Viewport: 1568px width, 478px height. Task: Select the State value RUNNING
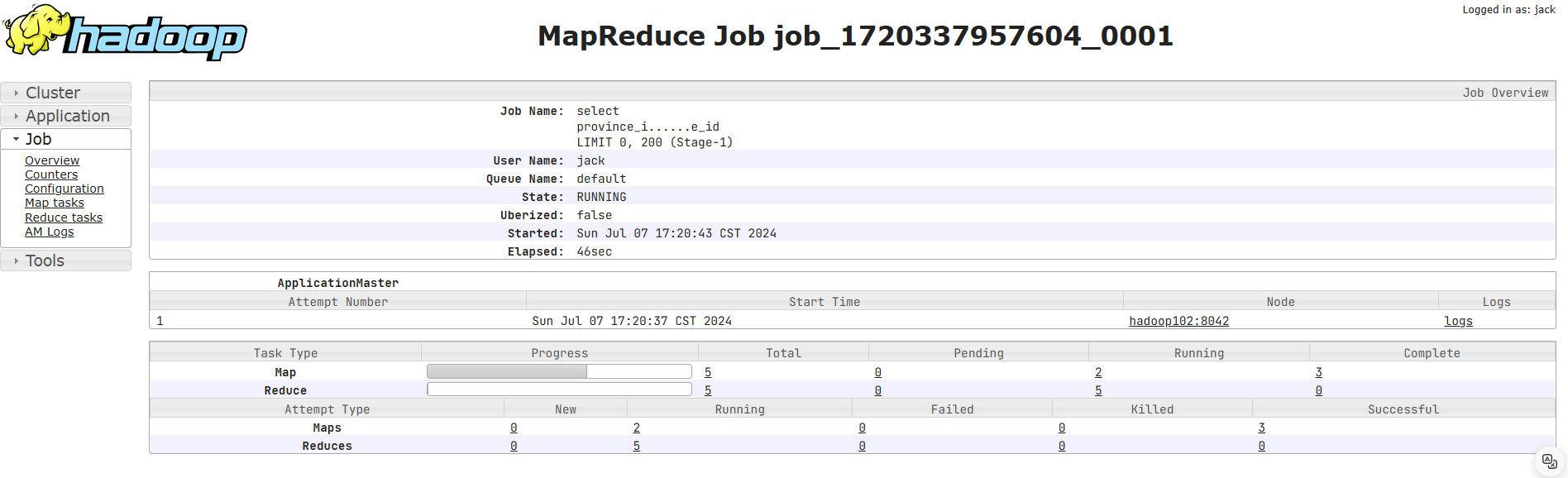click(601, 197)
